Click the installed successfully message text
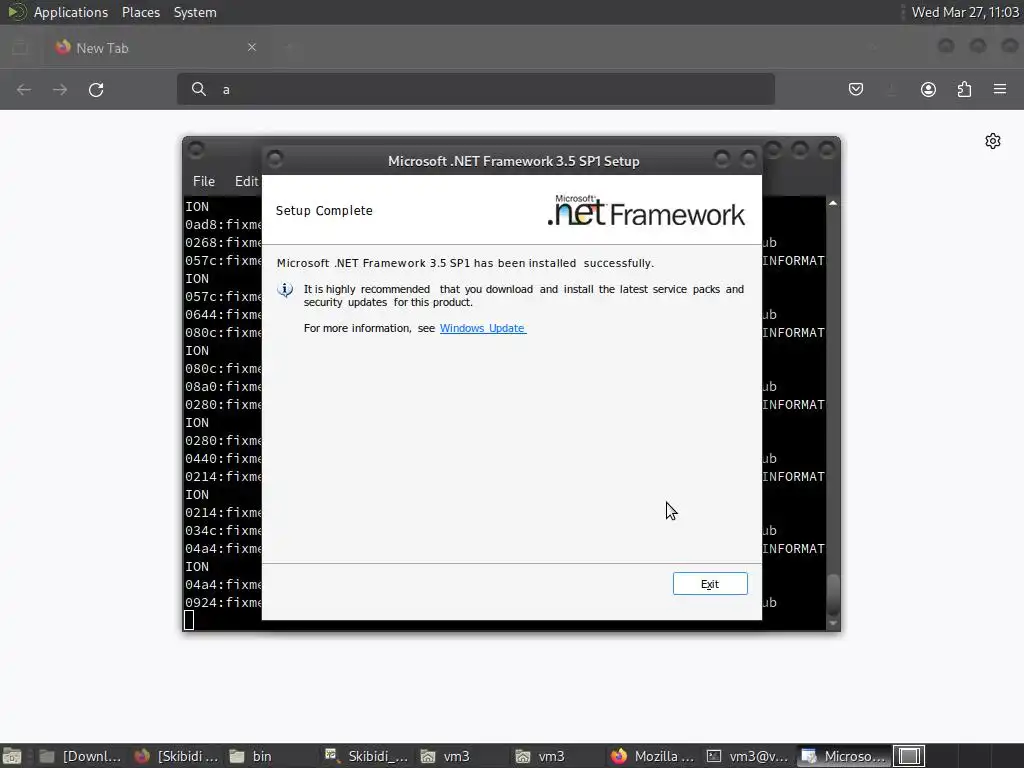This screenshot has width=1024, height=768. click(x=465, y=263)
